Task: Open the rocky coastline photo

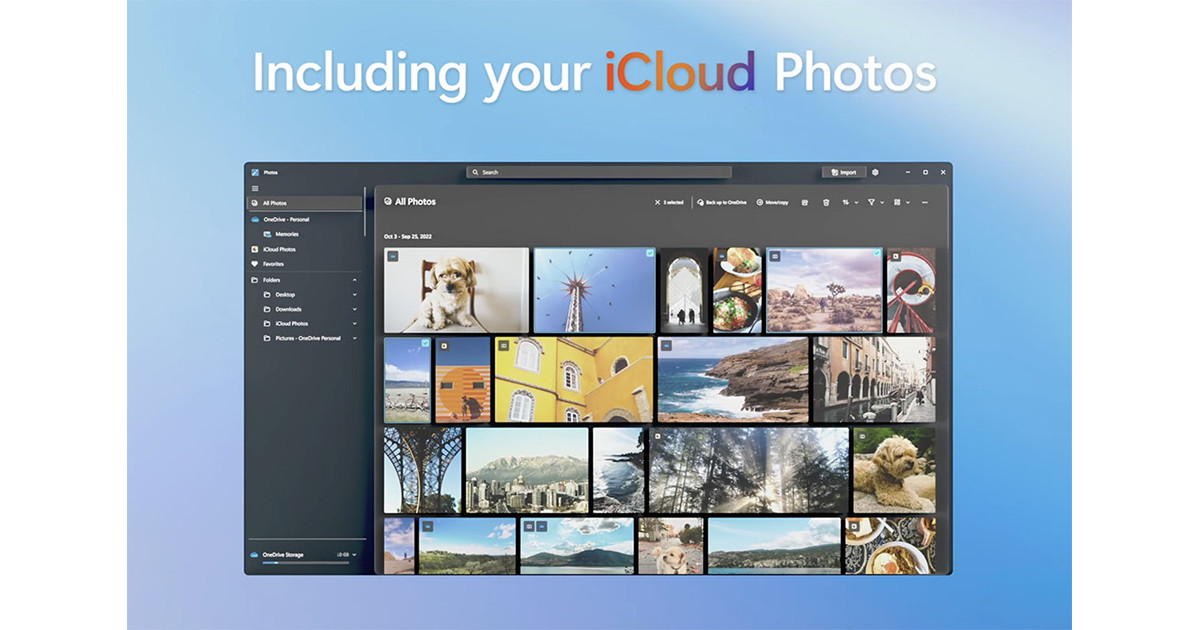Action: [x=733, y=380]
